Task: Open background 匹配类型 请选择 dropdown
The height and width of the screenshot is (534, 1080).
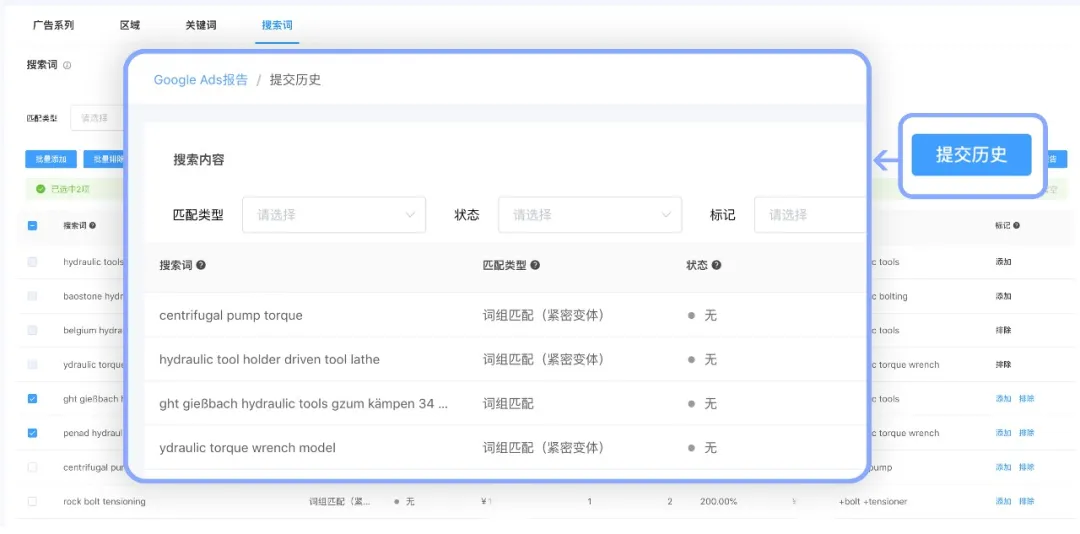Action: (x=98, y=118)
